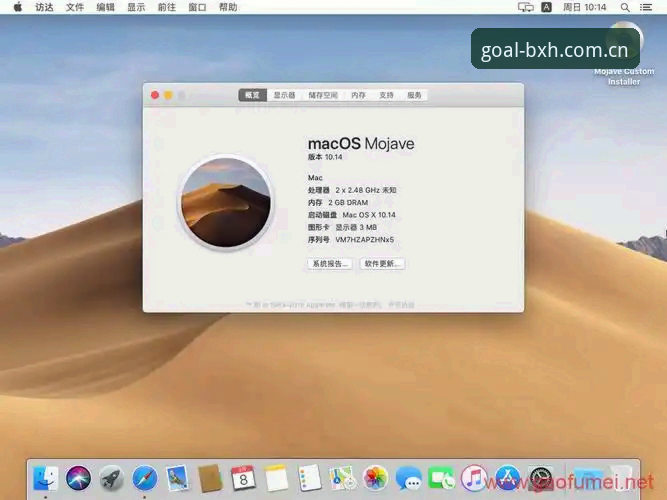Switch to the 显示器 tab
The height and width of the screenshot is (500, 667).
[x=284, y=95]
